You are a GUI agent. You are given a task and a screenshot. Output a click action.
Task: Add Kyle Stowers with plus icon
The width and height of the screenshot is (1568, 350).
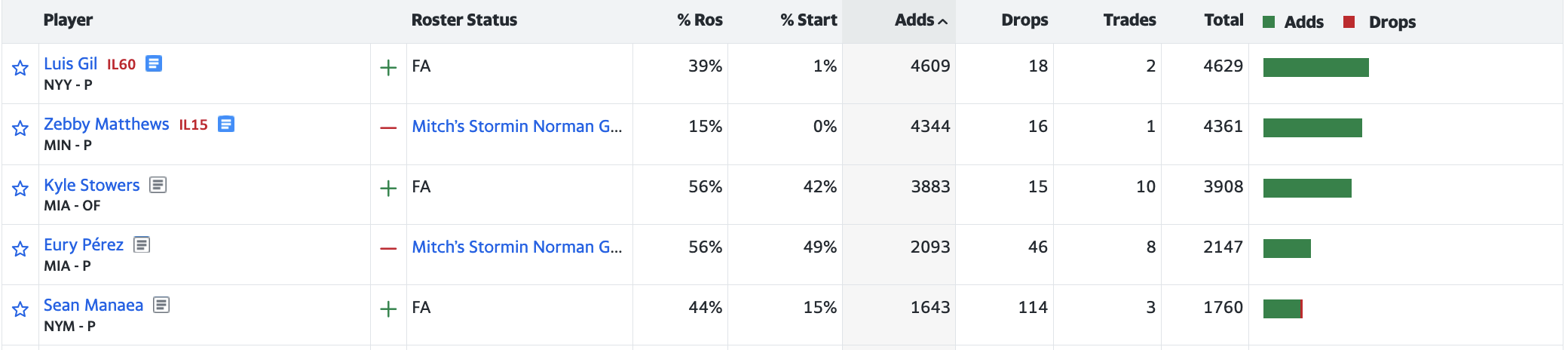coord(388,189)
